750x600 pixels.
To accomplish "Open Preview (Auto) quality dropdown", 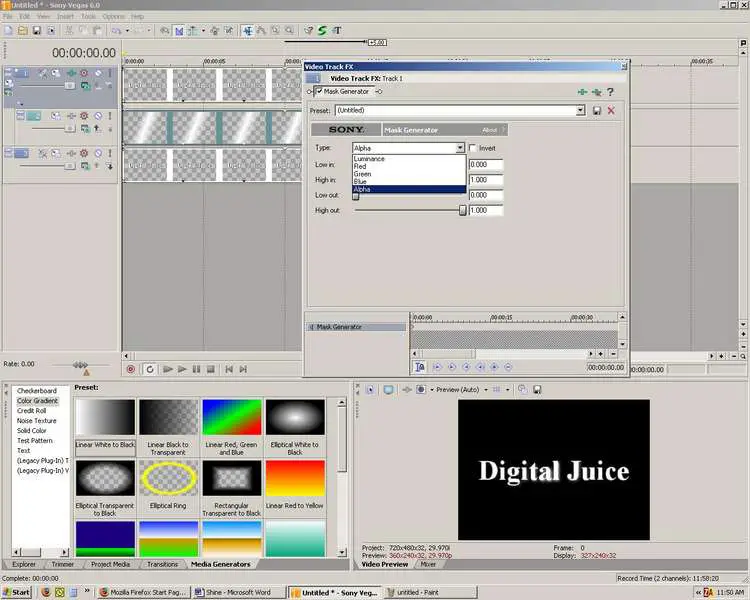I will [x=486, y=390].
